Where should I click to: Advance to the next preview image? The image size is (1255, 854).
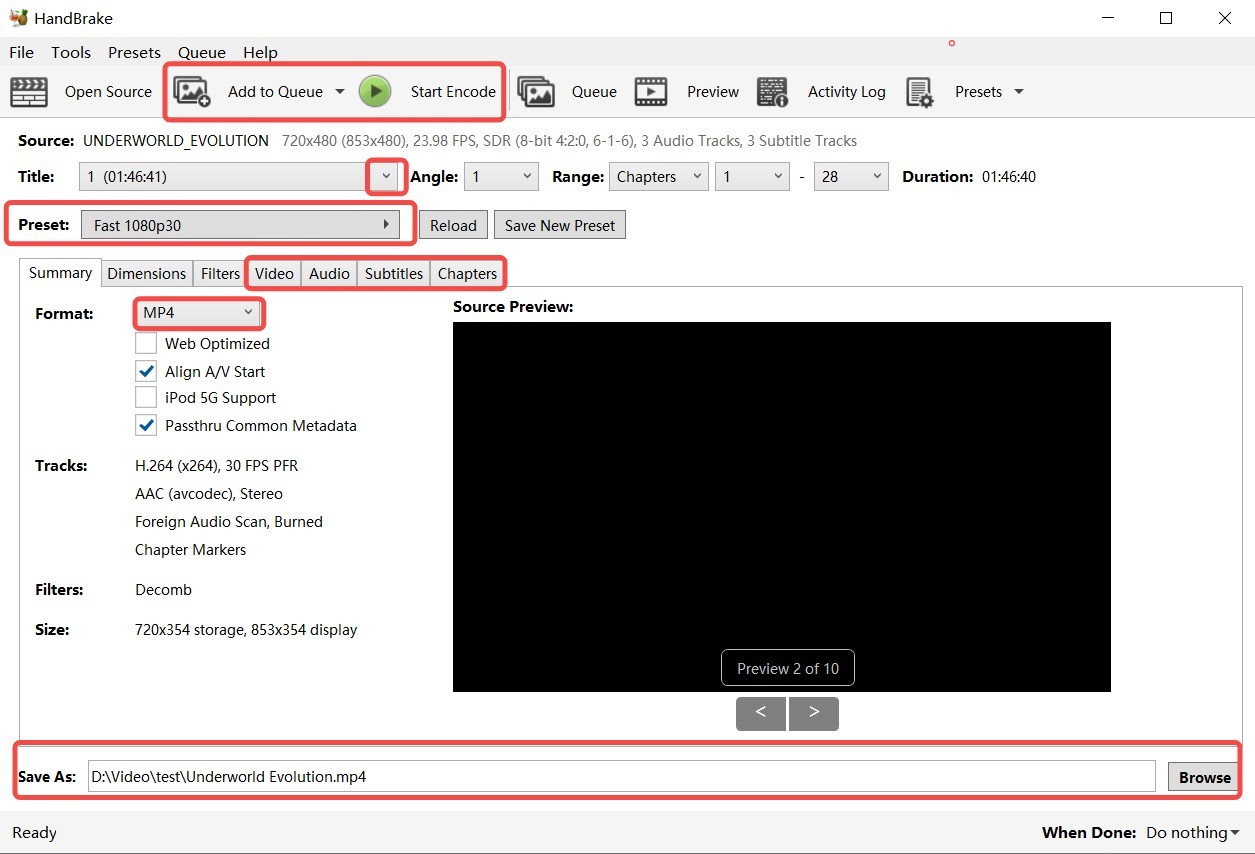813,713
